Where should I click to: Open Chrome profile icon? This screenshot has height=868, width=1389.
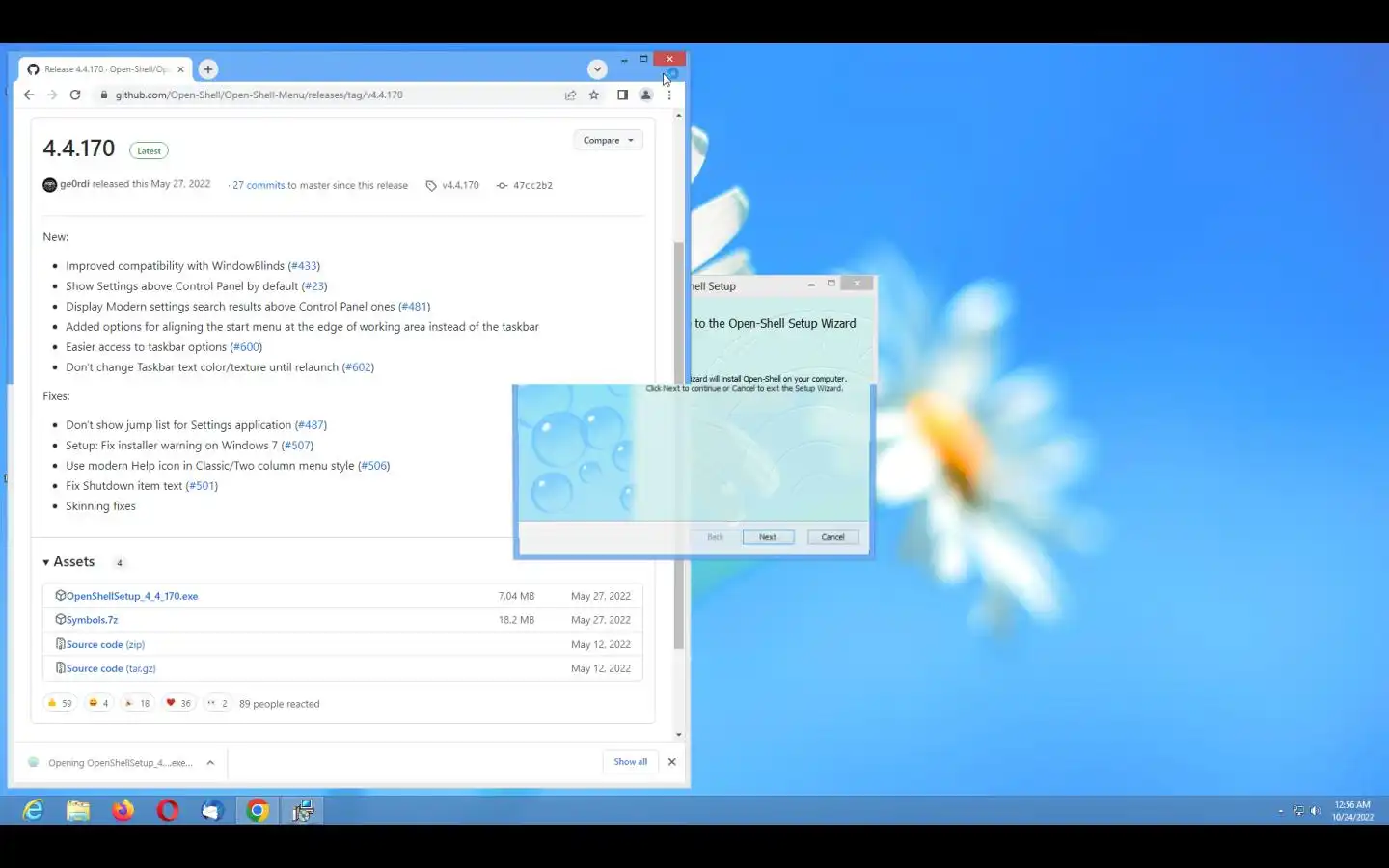(646, 95)
